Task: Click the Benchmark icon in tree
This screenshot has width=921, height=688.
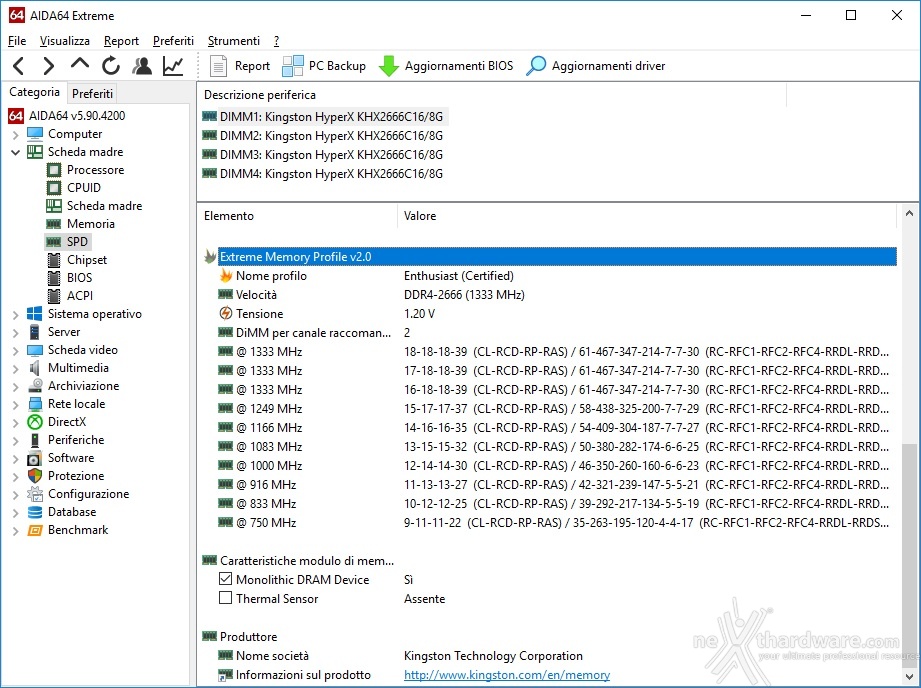Action: click(x=35, y=530)
